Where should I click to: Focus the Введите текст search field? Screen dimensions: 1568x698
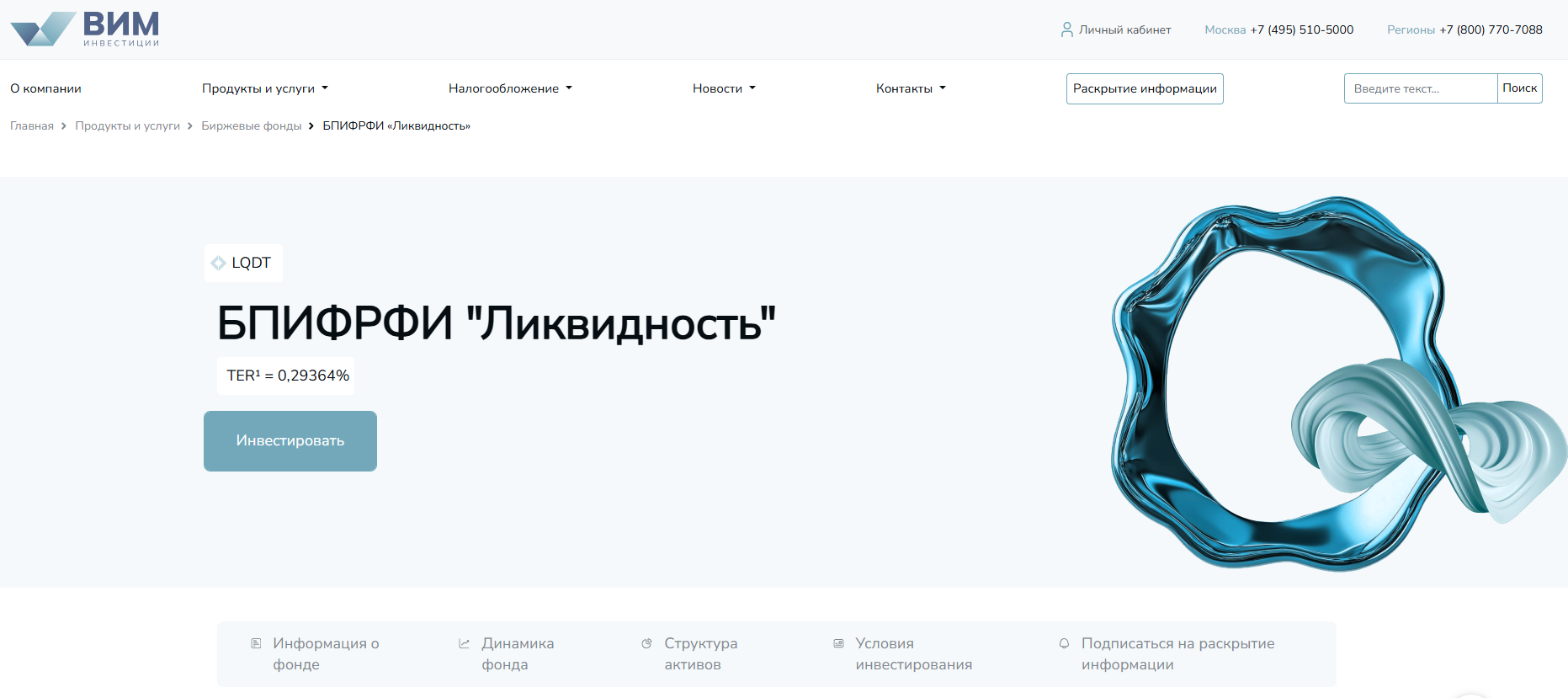click(1421, 88)
